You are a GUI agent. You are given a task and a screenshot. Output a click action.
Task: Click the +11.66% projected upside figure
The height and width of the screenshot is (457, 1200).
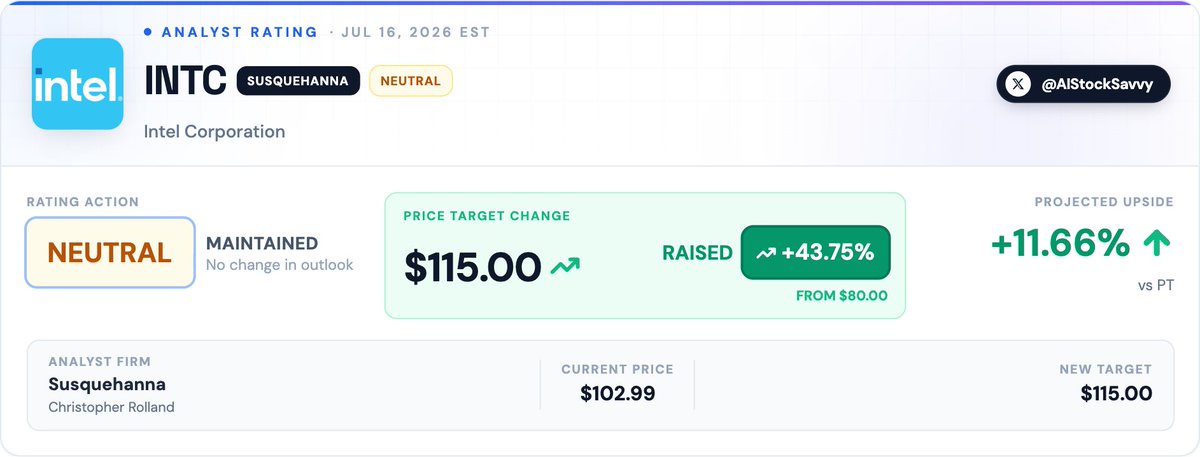pos(1061,243)
